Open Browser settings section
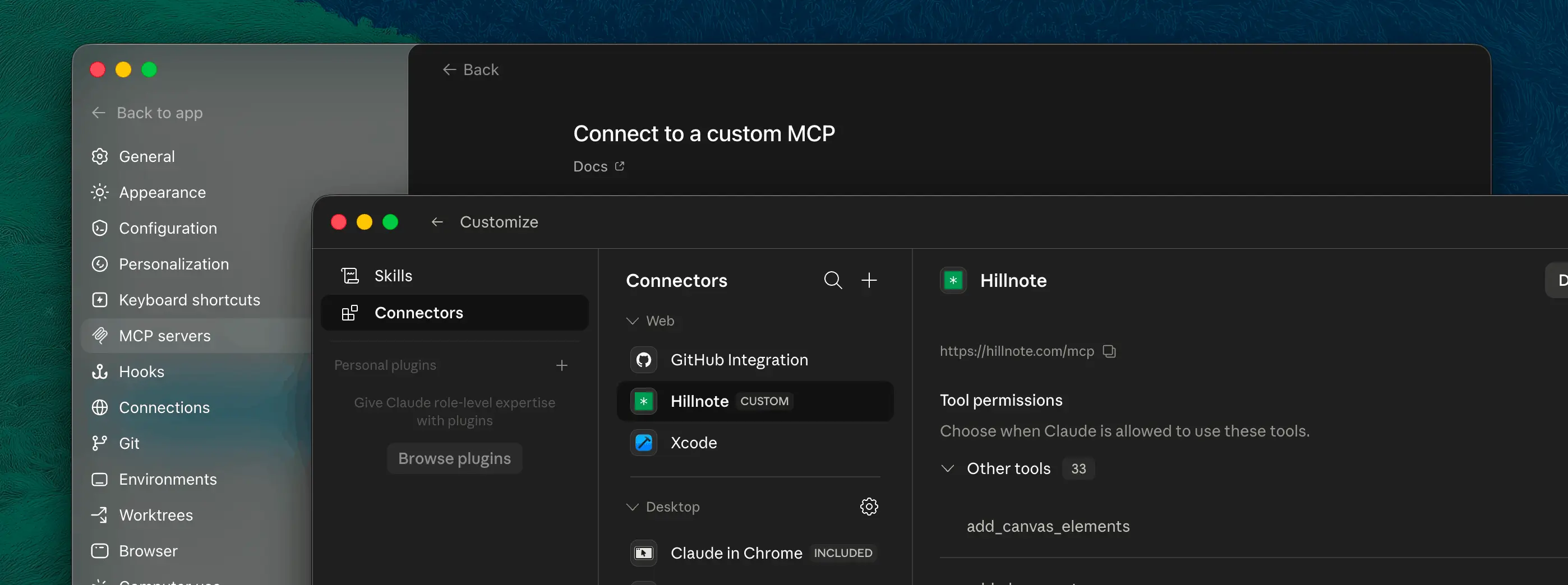This screenshot has width=1568, height=585. [148, 551]
